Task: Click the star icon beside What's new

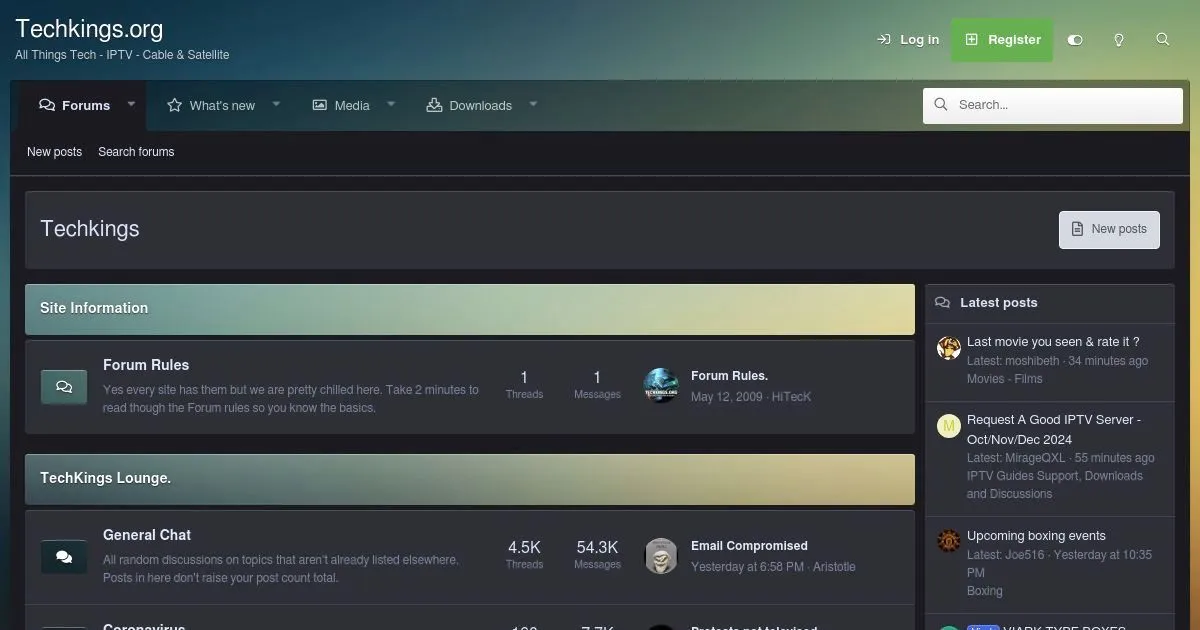Action: [x=174, y=105]
